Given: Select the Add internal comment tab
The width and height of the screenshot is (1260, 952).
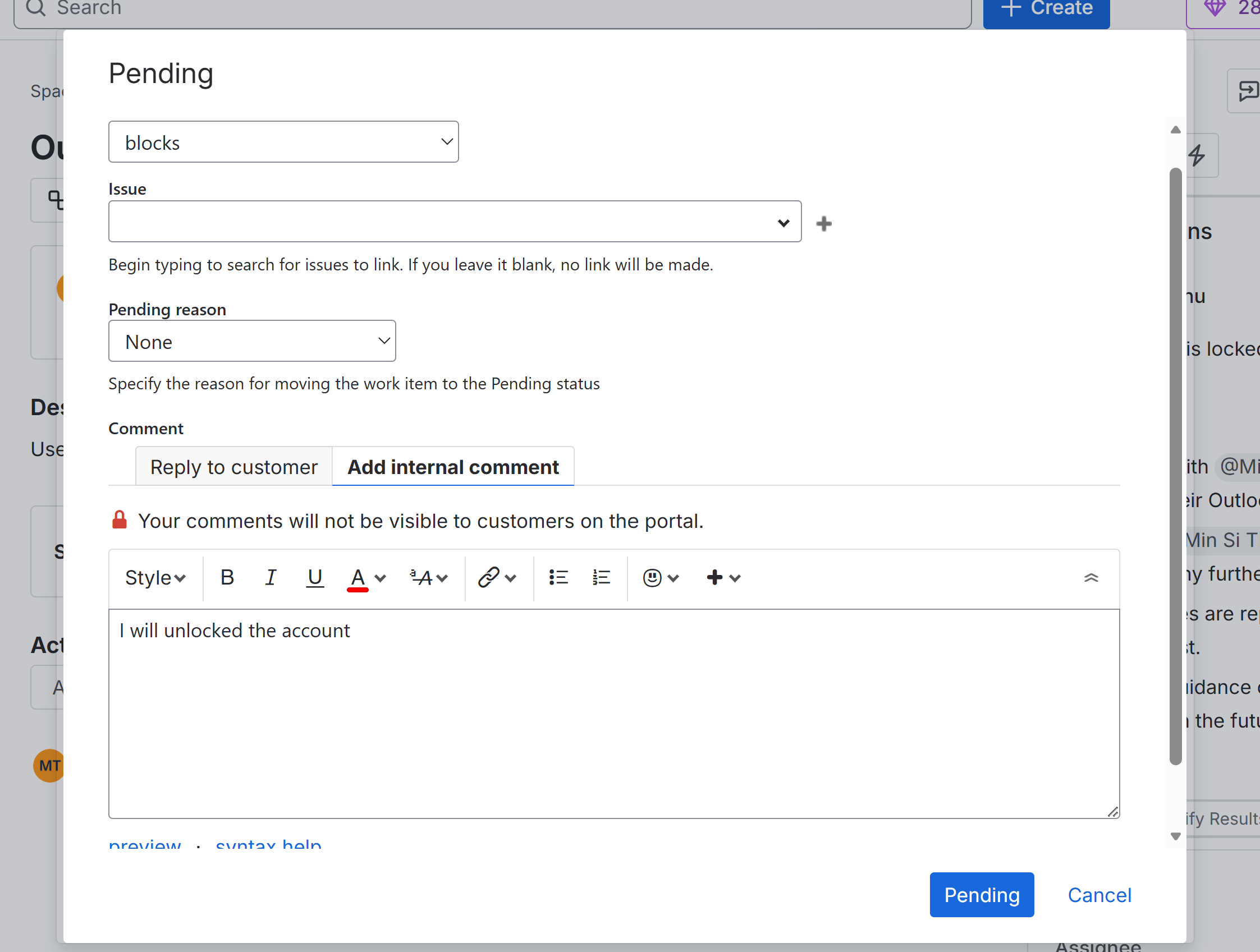Looking at the screenshot, I should click(x=453, y=467).
